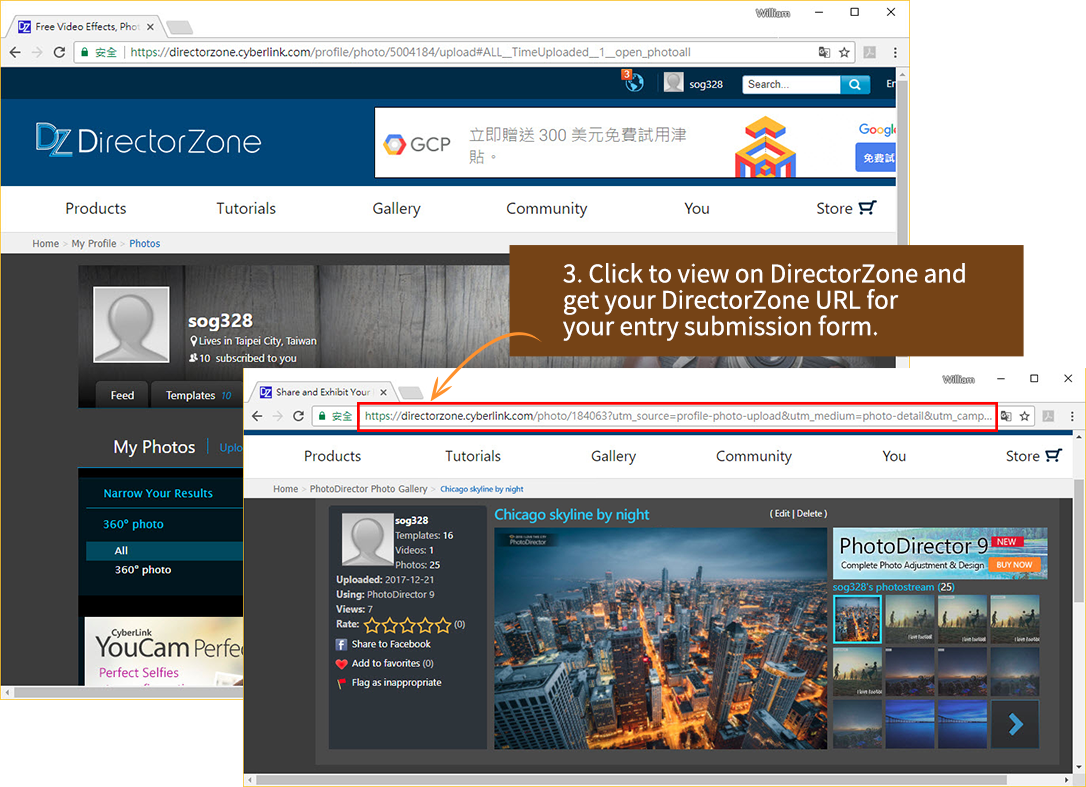Click the Edit link for the photo
Viewport: 1086px width, 787px height.
click(781, 514)
